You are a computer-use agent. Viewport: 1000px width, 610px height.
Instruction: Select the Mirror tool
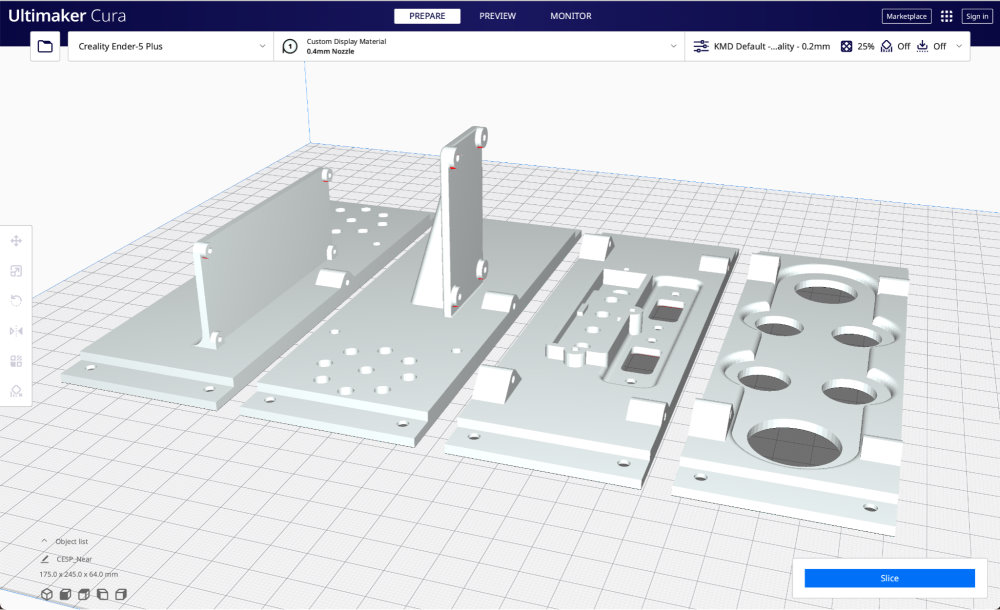[16, 331]
